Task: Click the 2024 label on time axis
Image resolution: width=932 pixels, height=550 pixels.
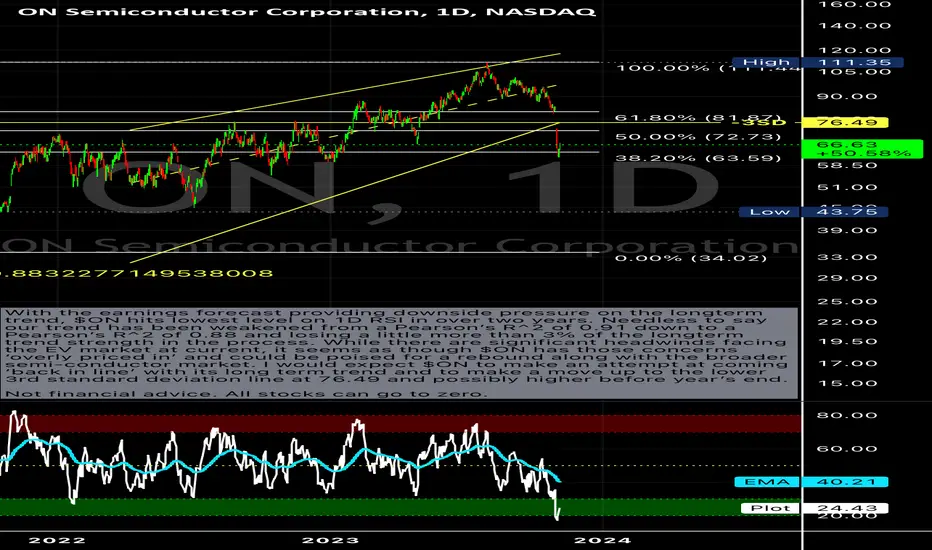Action: pos(602,540)
